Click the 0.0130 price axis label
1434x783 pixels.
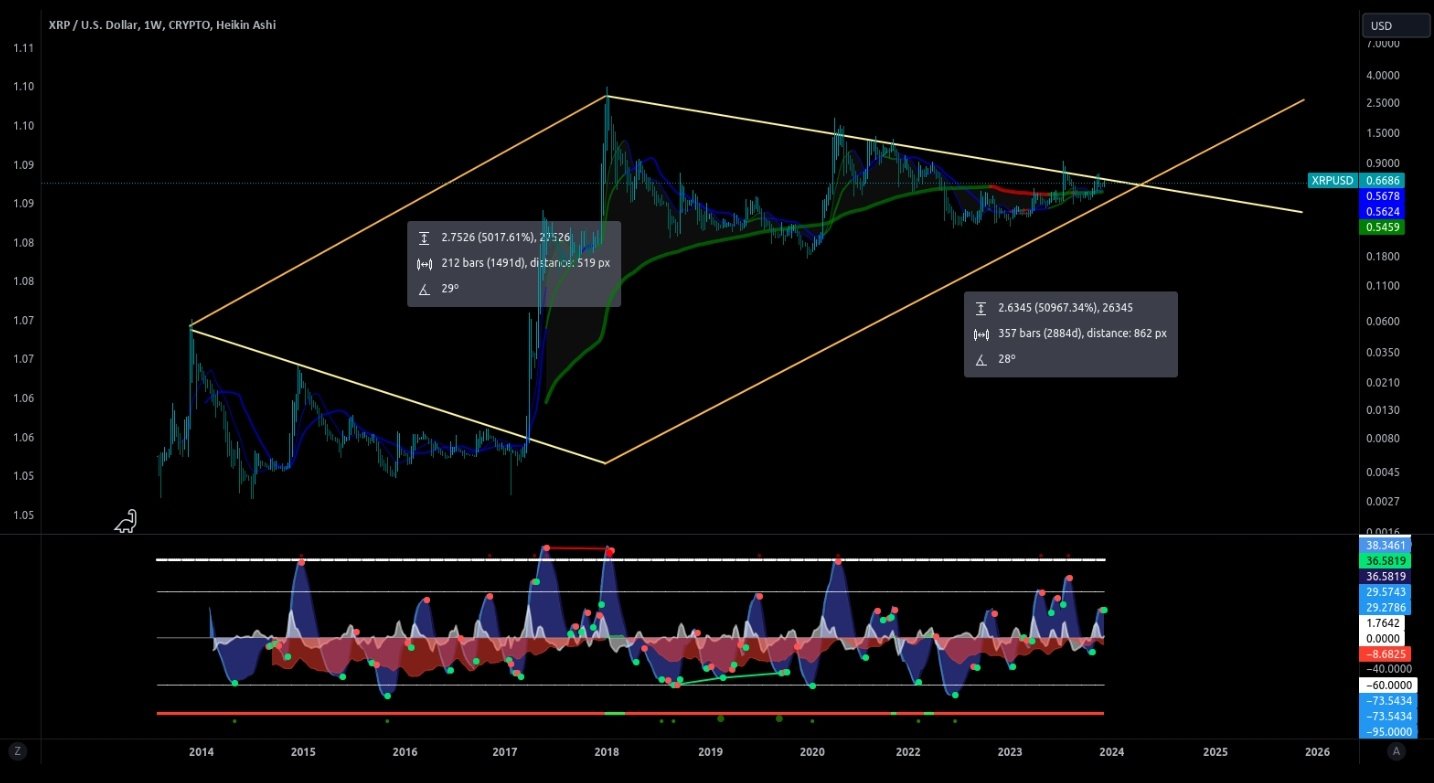(x=1384, y=410)
